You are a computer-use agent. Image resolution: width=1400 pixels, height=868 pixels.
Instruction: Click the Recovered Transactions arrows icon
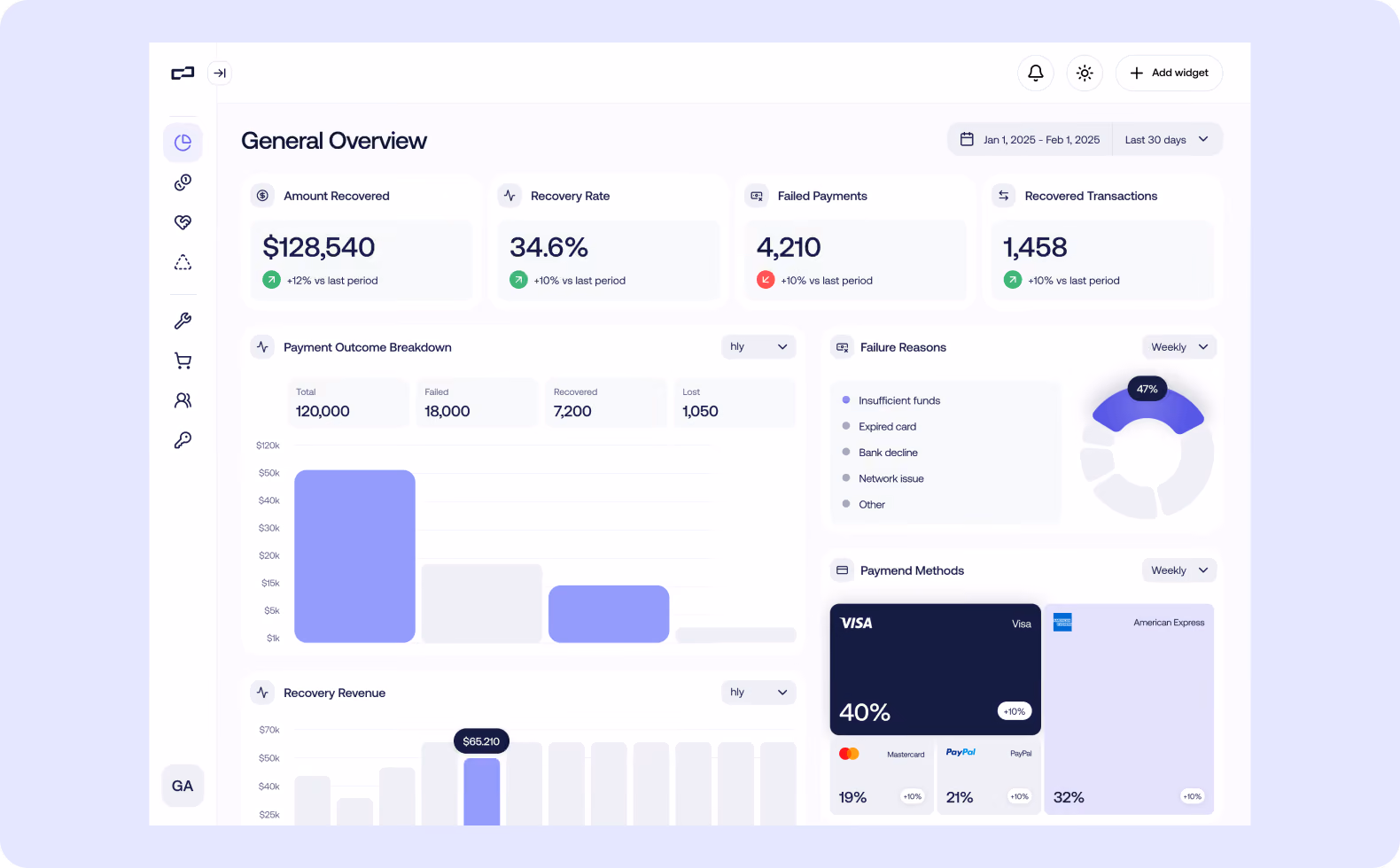click(x=1004, y=196)
